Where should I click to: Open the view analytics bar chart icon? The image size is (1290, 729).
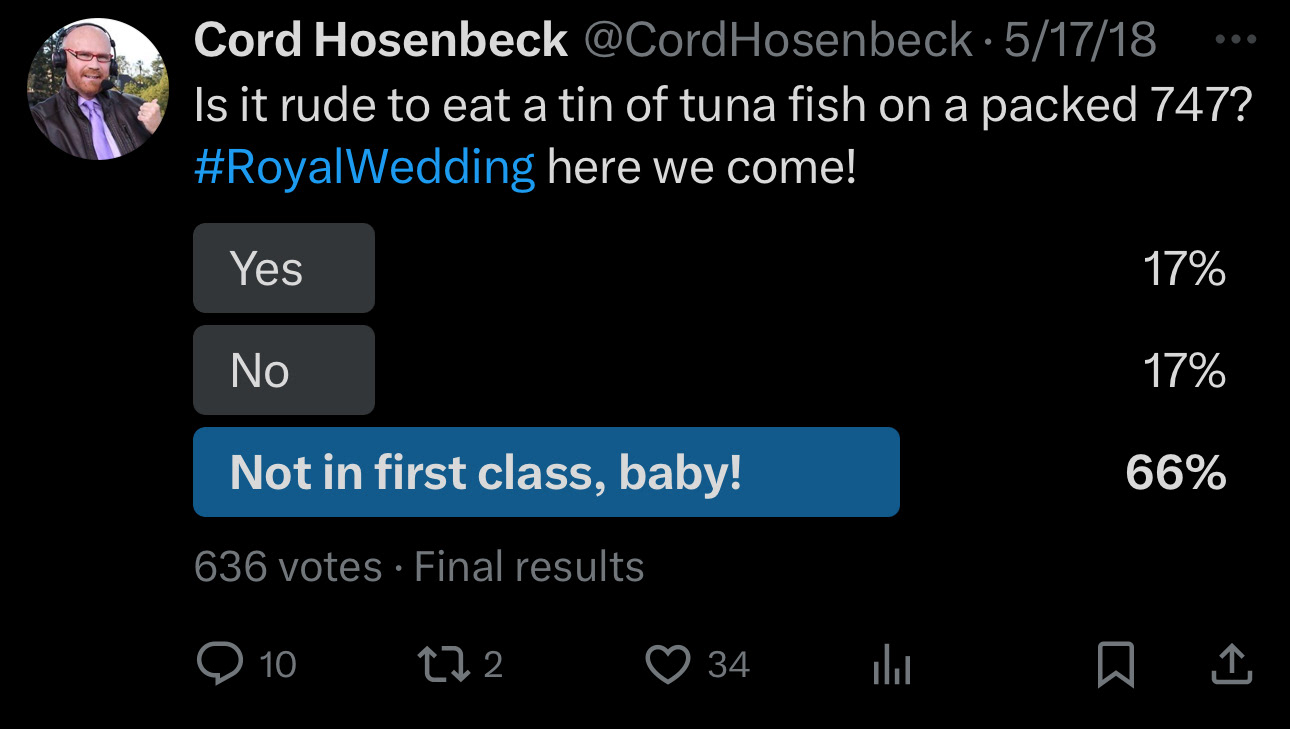892,665
